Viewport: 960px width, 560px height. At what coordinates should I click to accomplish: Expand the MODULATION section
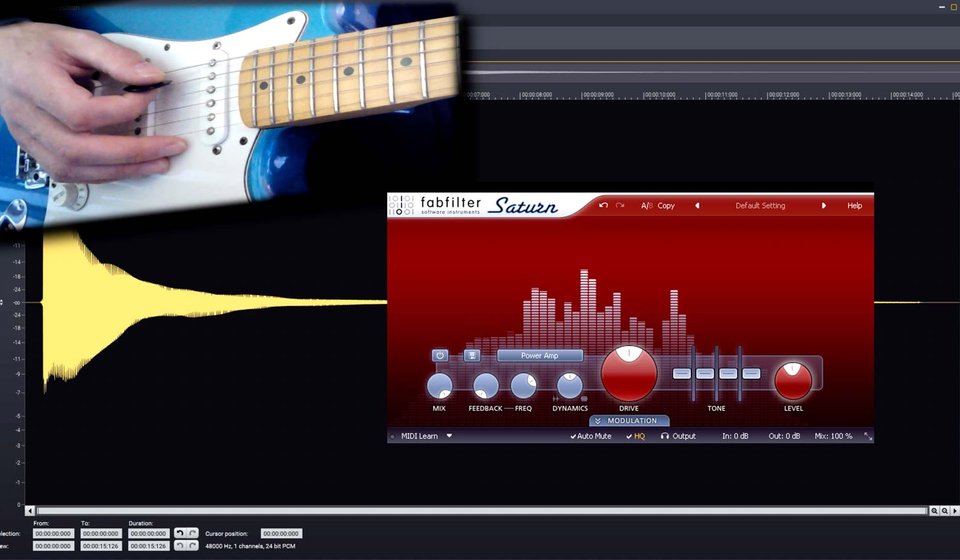pyautogui.click(x=629, y=421)
